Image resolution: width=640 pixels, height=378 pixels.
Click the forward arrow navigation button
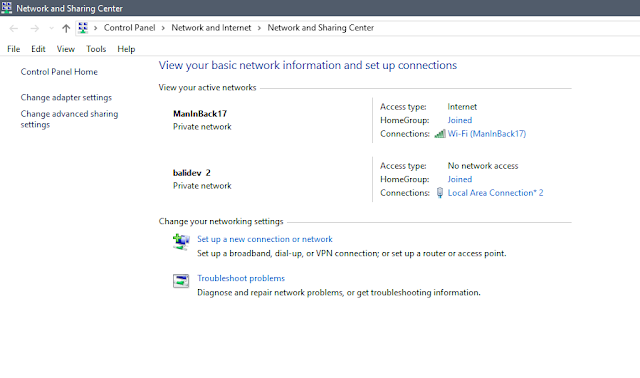pos(35,28)
